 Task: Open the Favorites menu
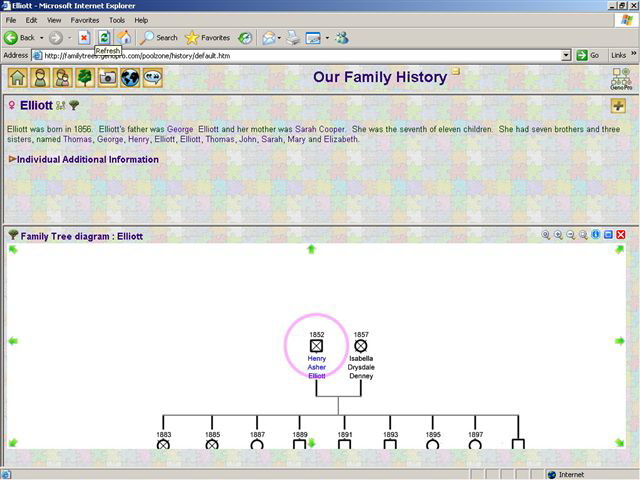click(84, 19)
